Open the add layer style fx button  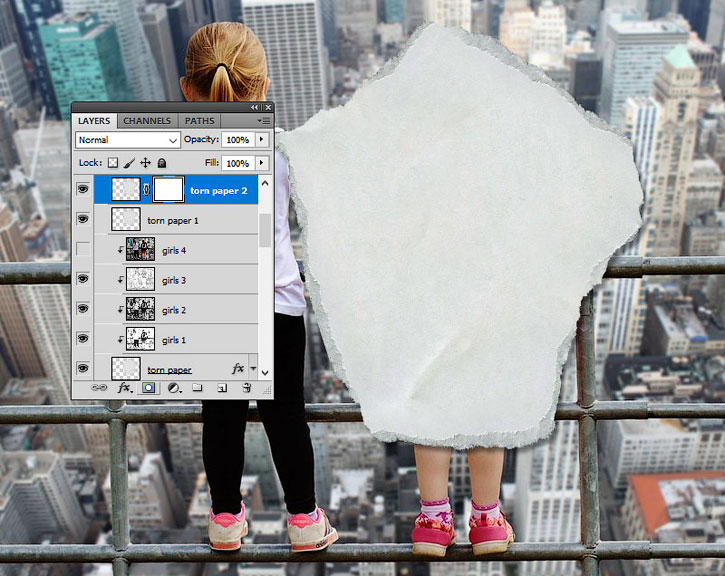(124, 388)
